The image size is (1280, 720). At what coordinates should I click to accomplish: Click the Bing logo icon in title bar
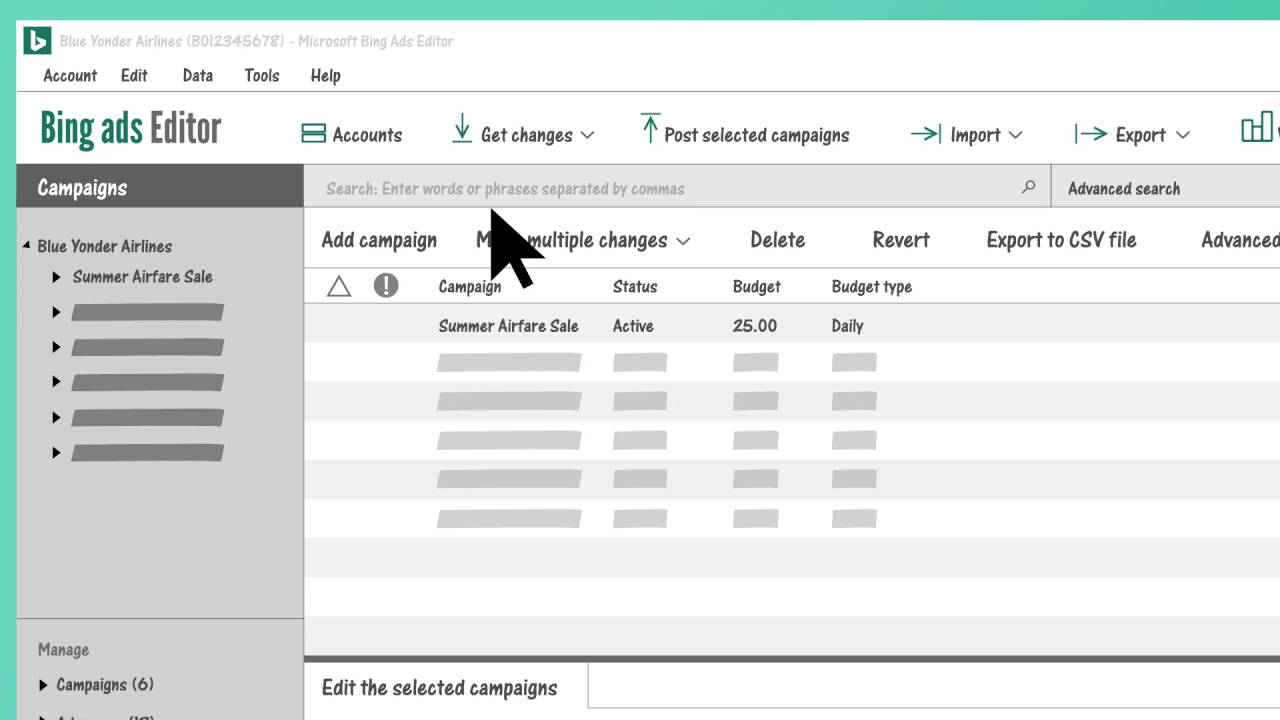tap(37, 41)
